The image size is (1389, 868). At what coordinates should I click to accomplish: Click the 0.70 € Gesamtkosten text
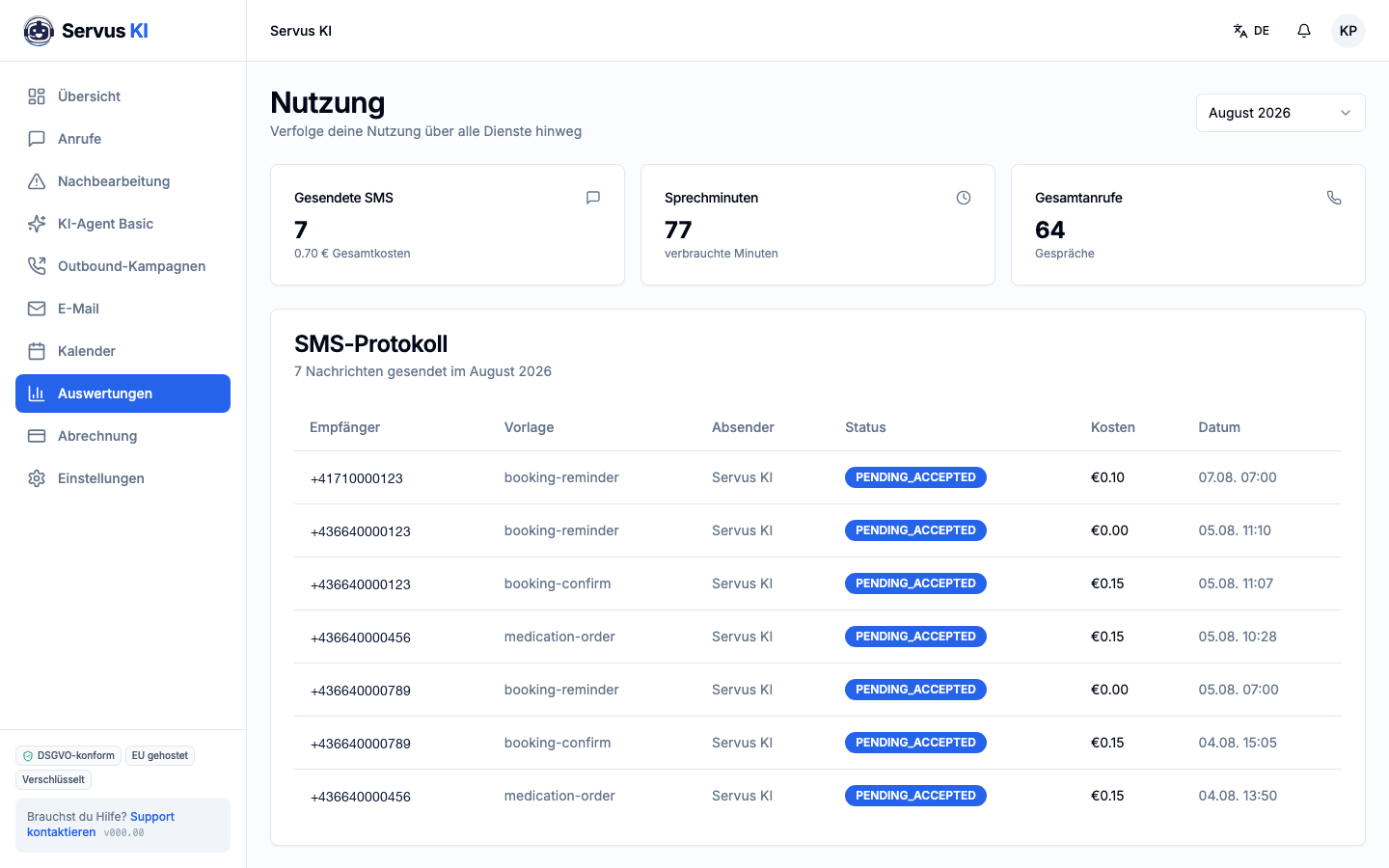pyautogui.click(x=352, y=254)
